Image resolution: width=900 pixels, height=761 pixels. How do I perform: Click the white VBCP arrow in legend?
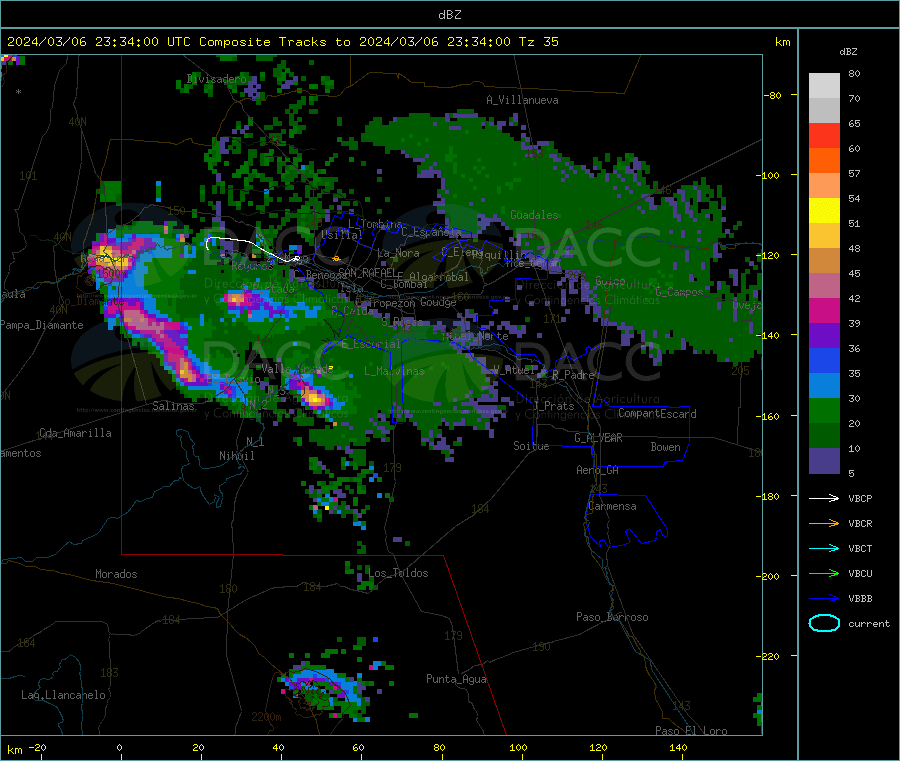click(x=824, y=498)
